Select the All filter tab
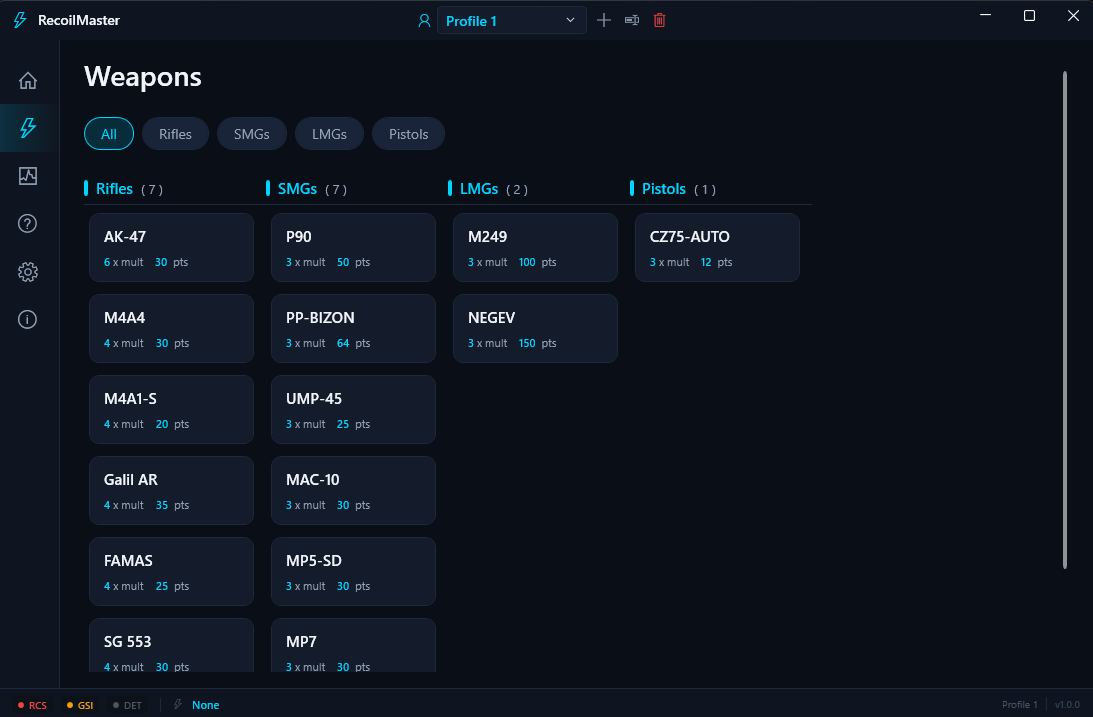This screenshot has height=717, width=1093. (109, 134)
